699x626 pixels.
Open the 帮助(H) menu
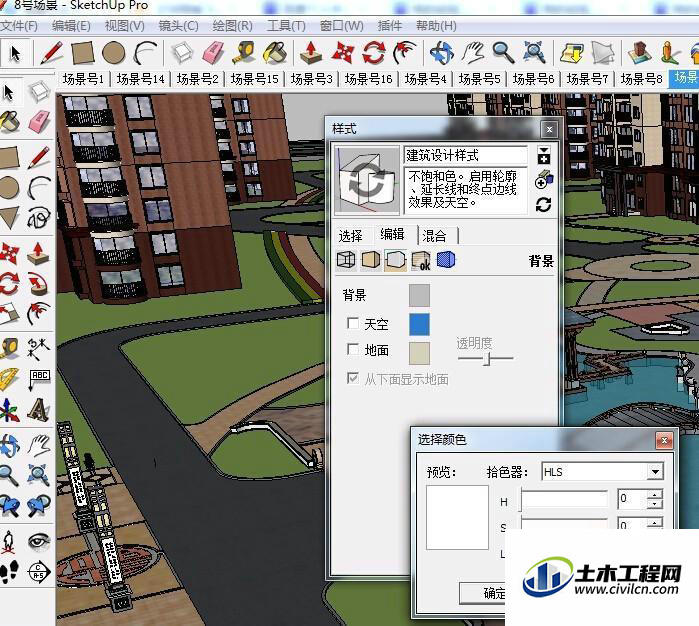436,26
